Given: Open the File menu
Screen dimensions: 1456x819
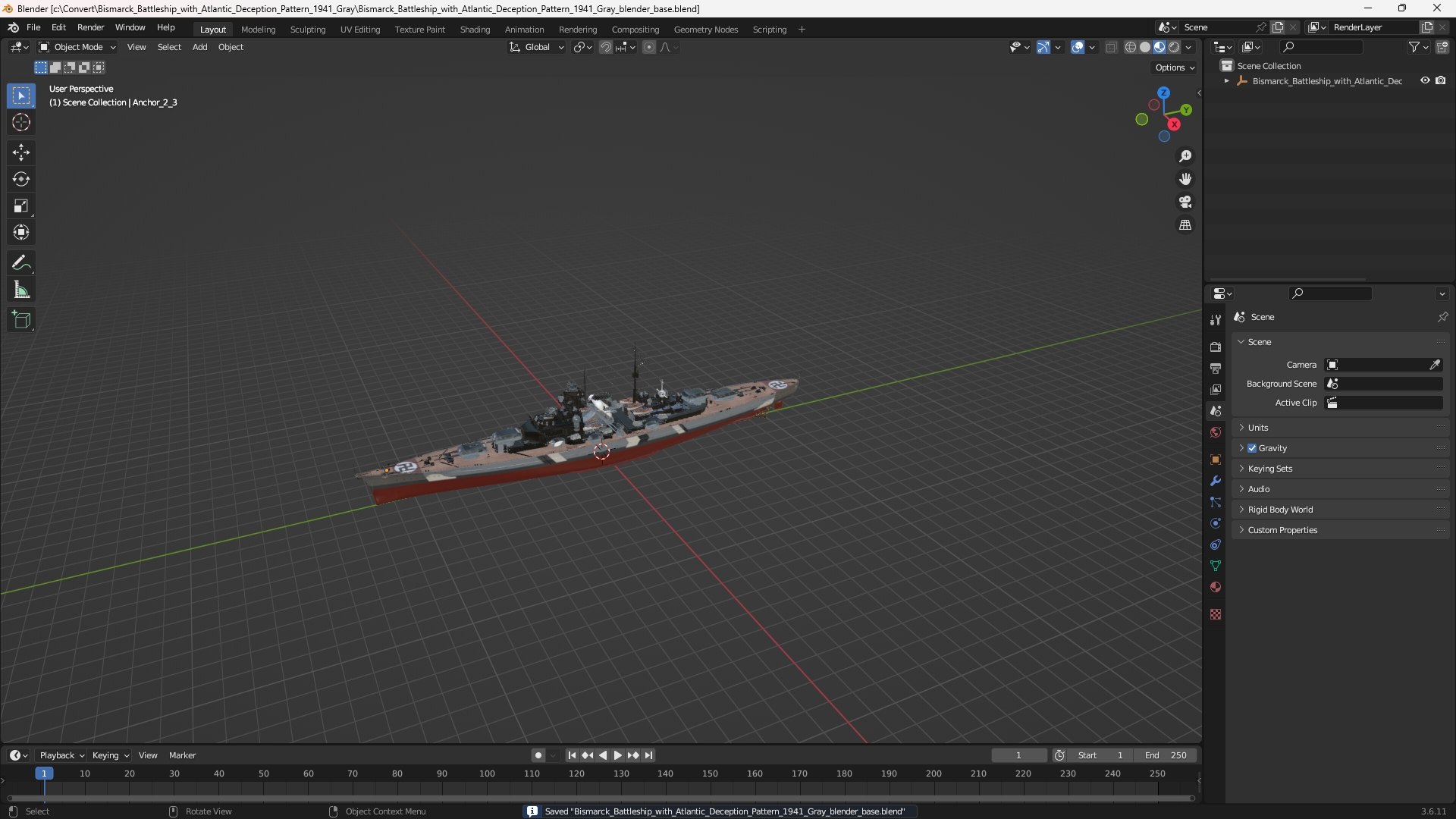Looking at the screenshot, I should (x=33, y=27).
